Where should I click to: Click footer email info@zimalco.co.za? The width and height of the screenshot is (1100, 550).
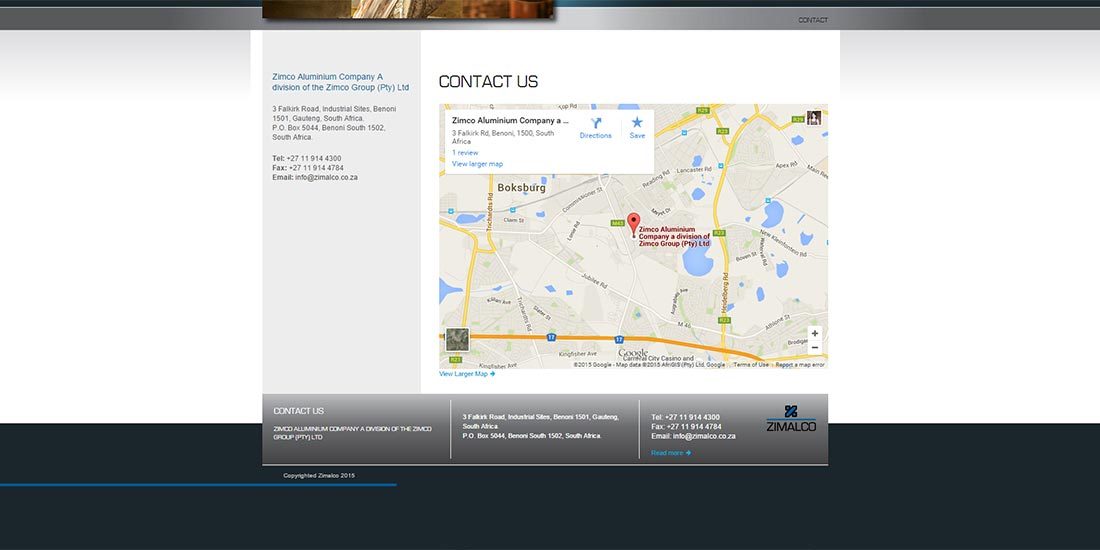[704, 436]
